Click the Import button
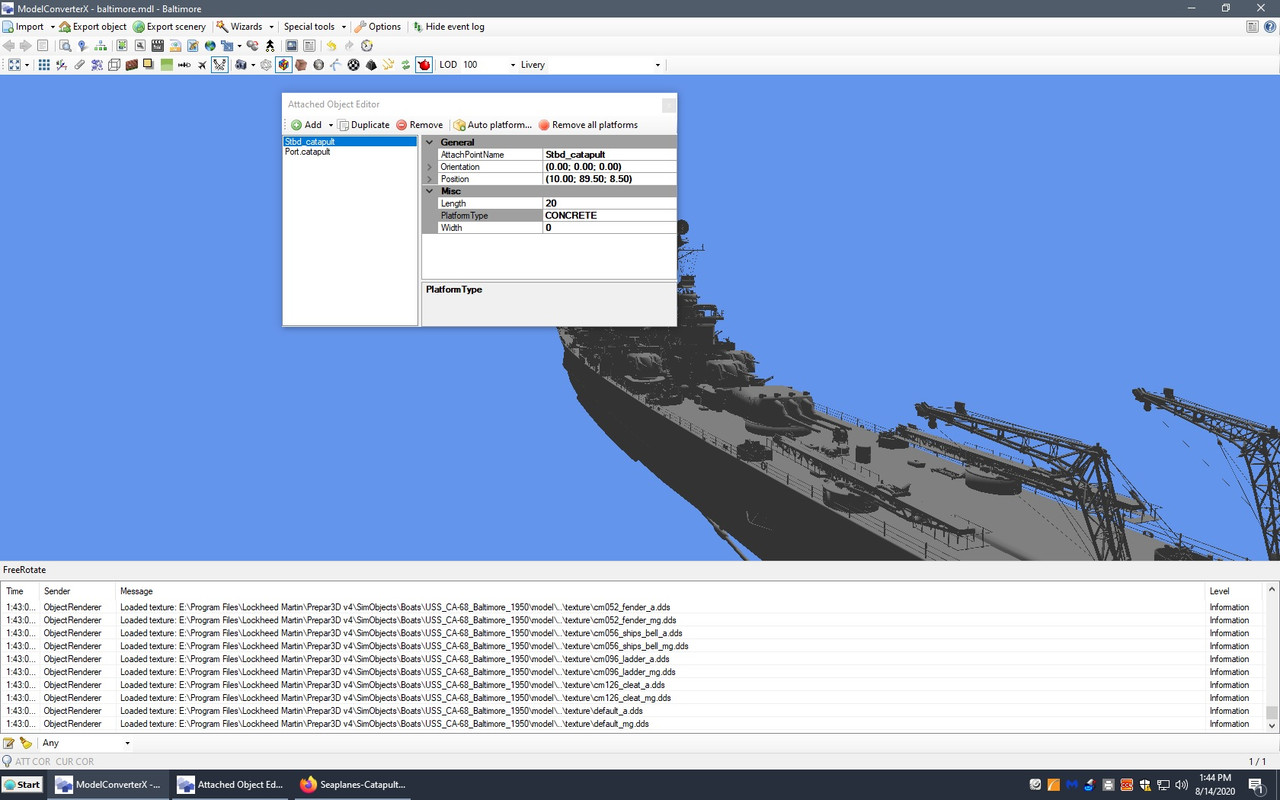Image resolution: width=1280 pixels, height=800 pixels. [x=23, y=27]
